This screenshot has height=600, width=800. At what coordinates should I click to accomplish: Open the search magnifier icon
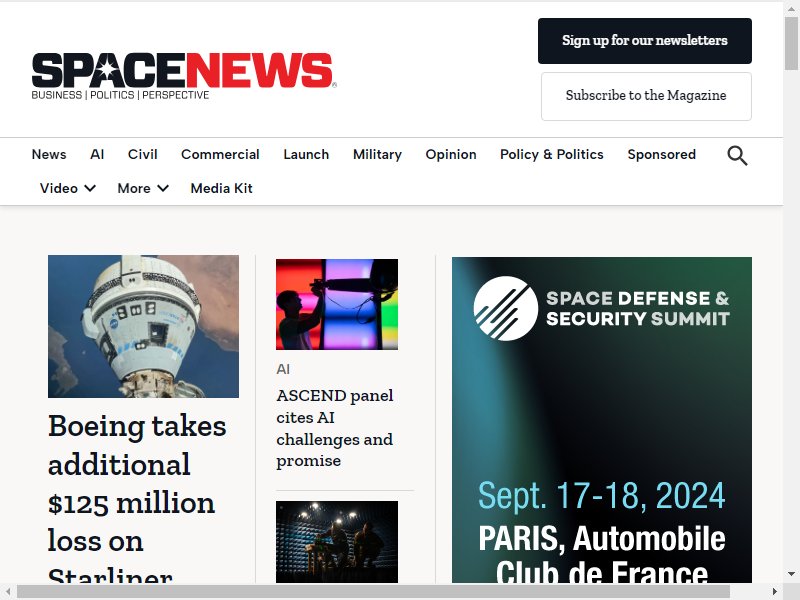pyautogui.click(x=737, y=155)
